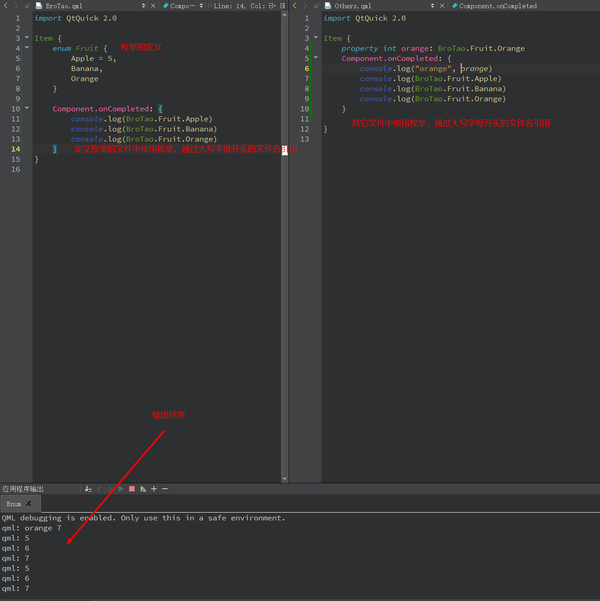Toggle the write-lock icon beside BroTao.qml
The image size is (600, 601).
27,6
